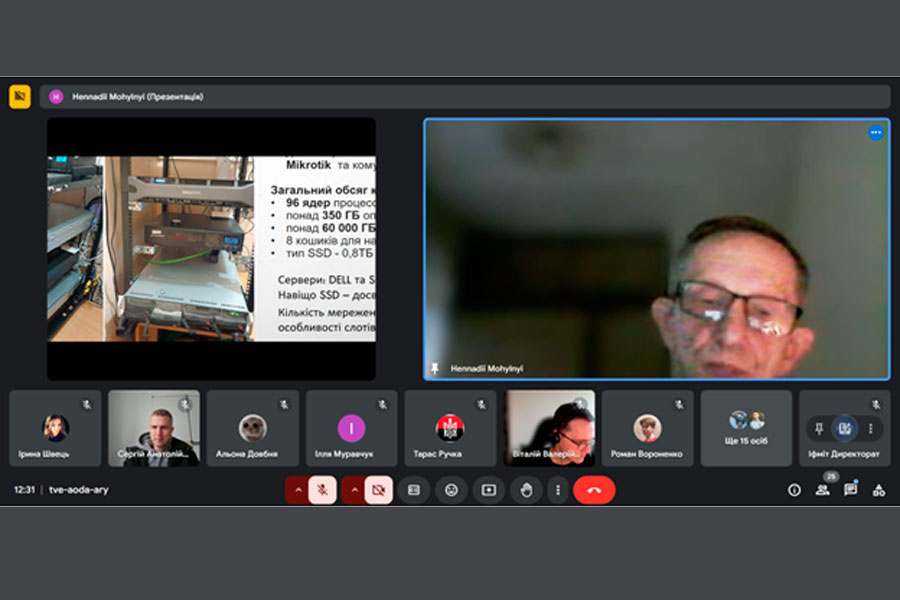Click the muted mic indicator on Роман Вороненко tile
The image size is (900, 600).
click(679, 404)
